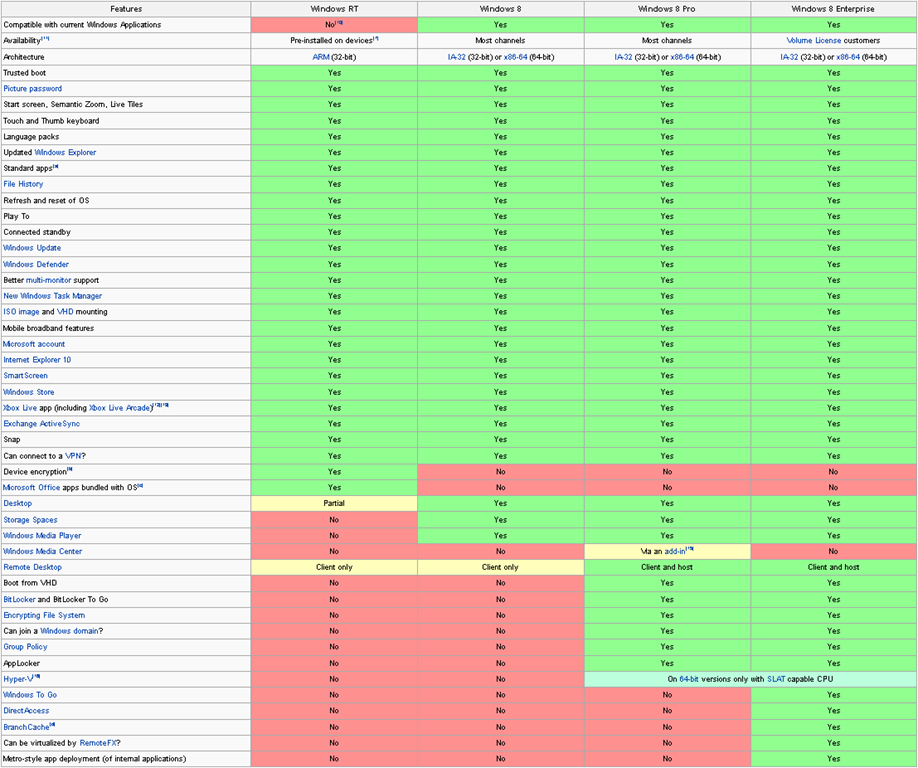The height and width of the screenshot is (768, 918).
Task: Select the Windows 8 Pro column header
Action: tap(667, 9)
